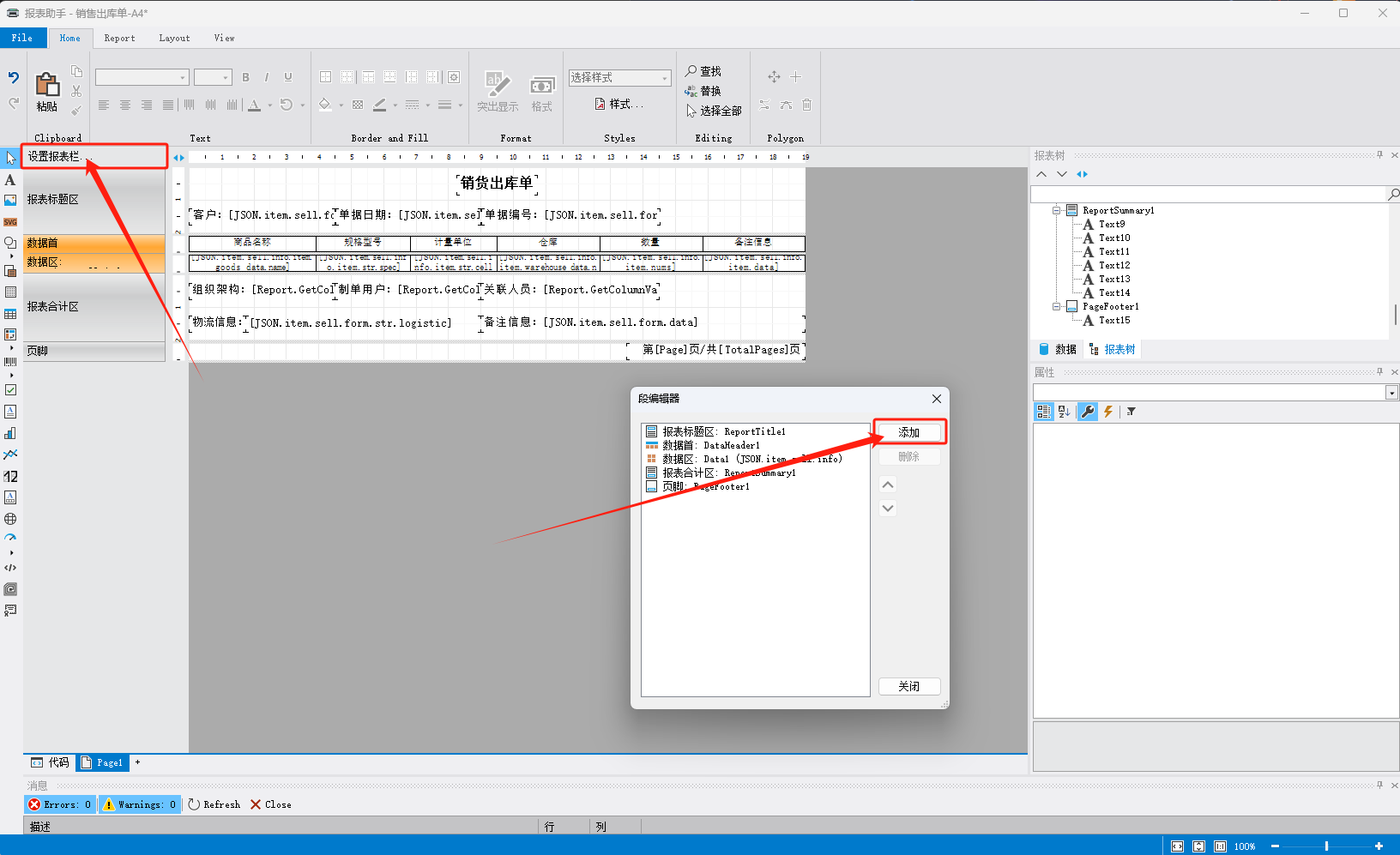Screen dimensions: 1400x855
Task: Click the report tree search field
Action: [x=1209, y=195]
